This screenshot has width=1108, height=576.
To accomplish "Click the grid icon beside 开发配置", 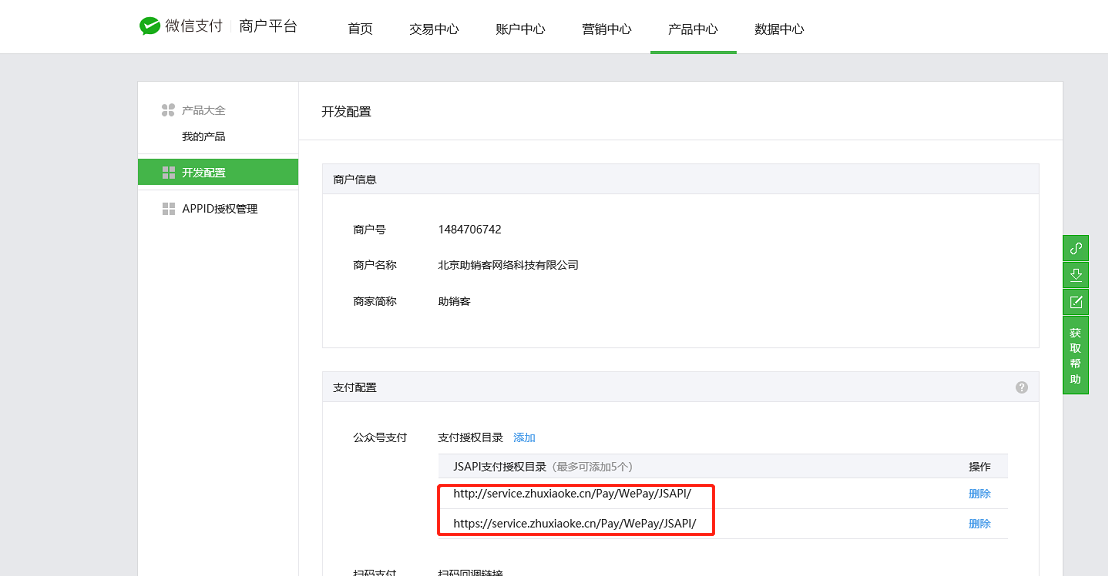I will coord(167,171).
